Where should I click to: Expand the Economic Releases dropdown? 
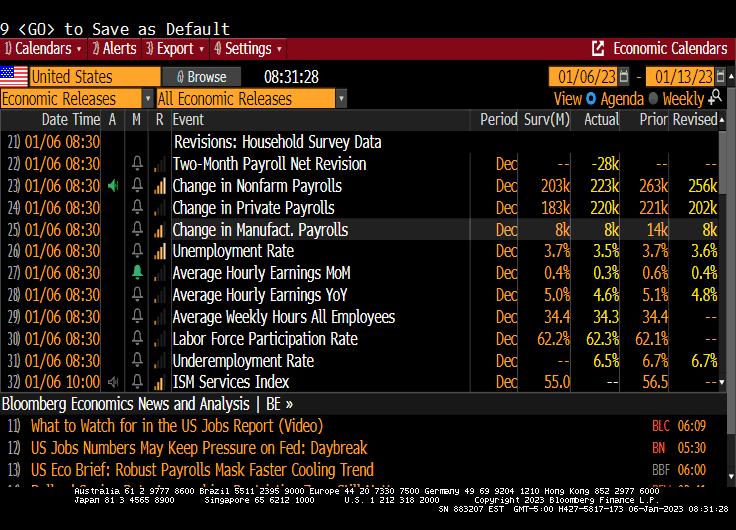148,99
